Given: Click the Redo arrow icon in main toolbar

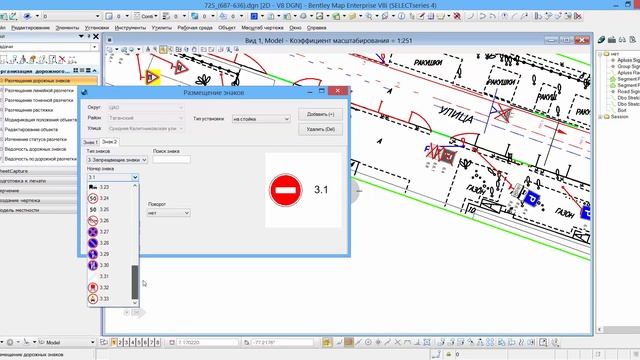Looking at the screenshot, I should [492, 16].
